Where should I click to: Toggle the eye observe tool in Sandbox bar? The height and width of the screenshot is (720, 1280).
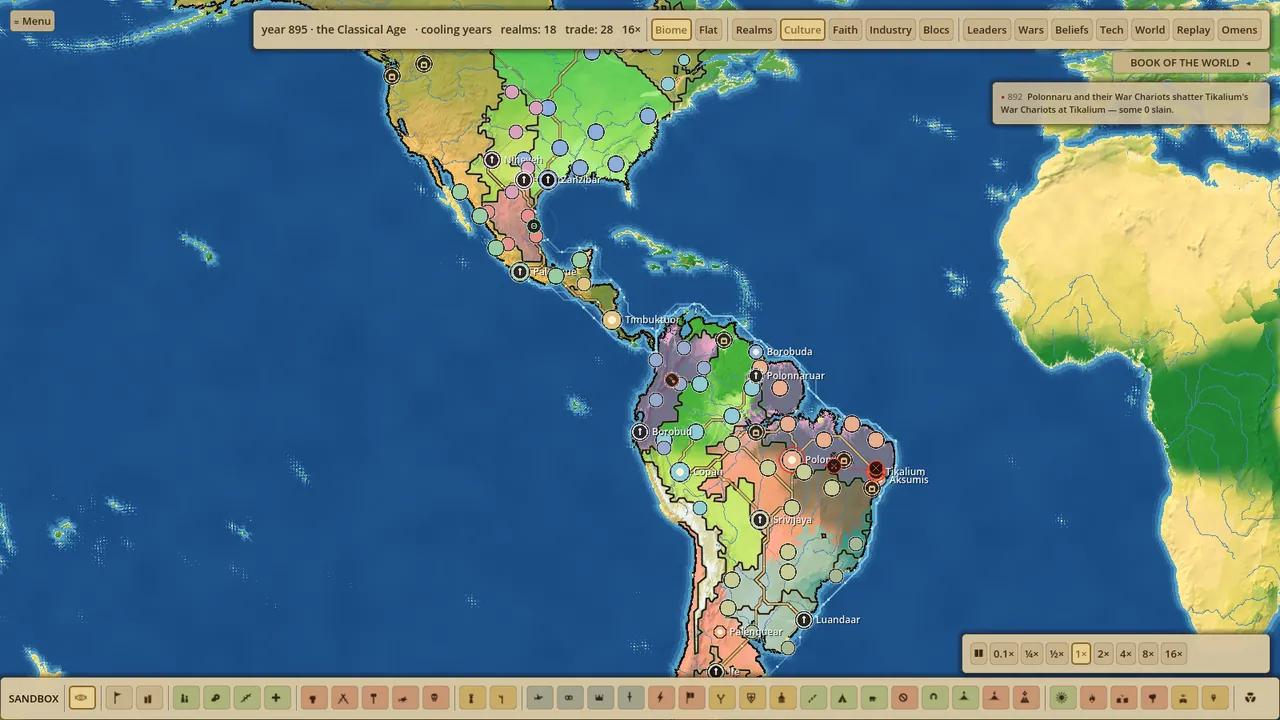[82, 698]
